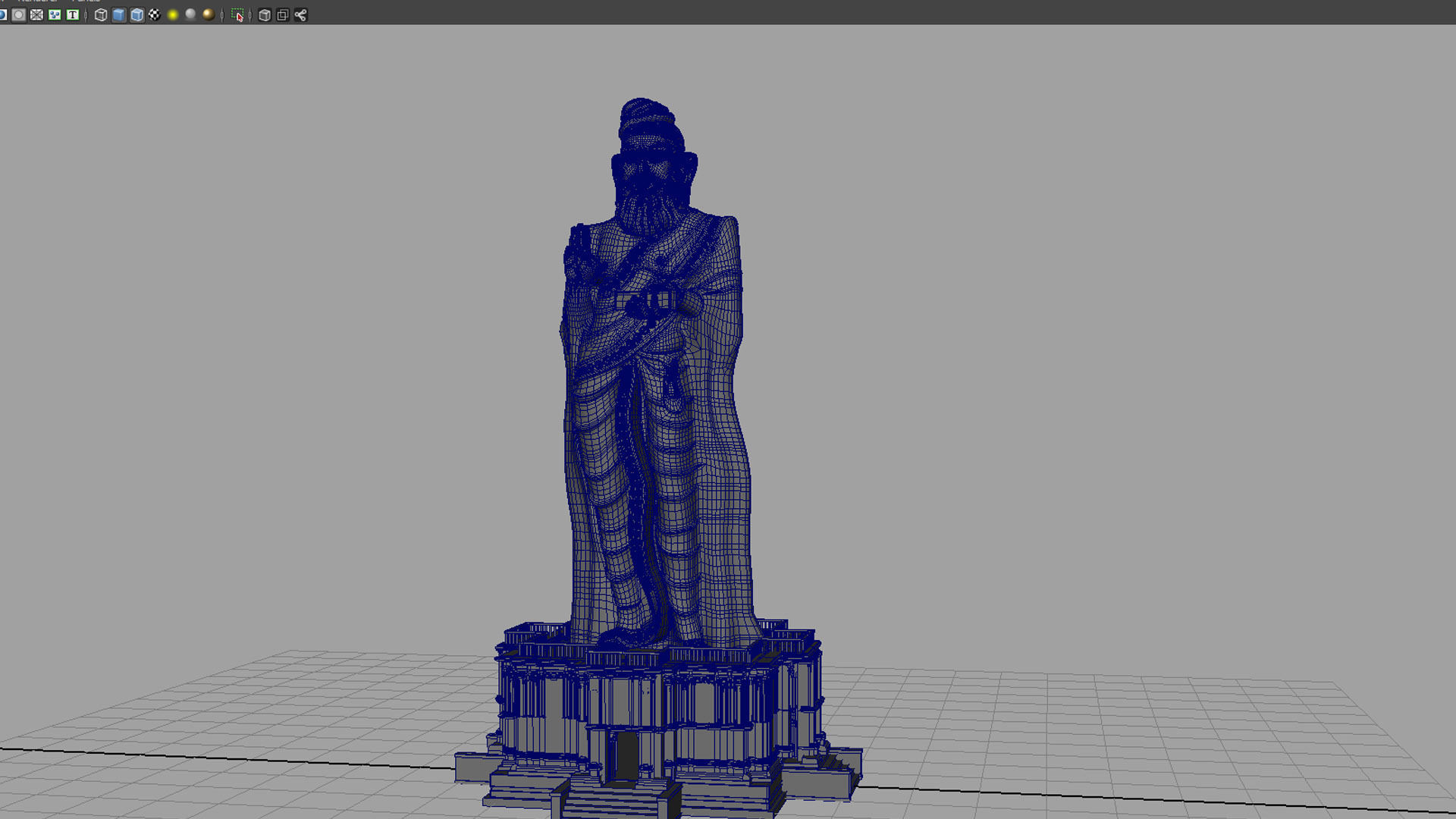Enable textured display checkered sphere
Screen dimensions: 1456x819
click(155, 14)
